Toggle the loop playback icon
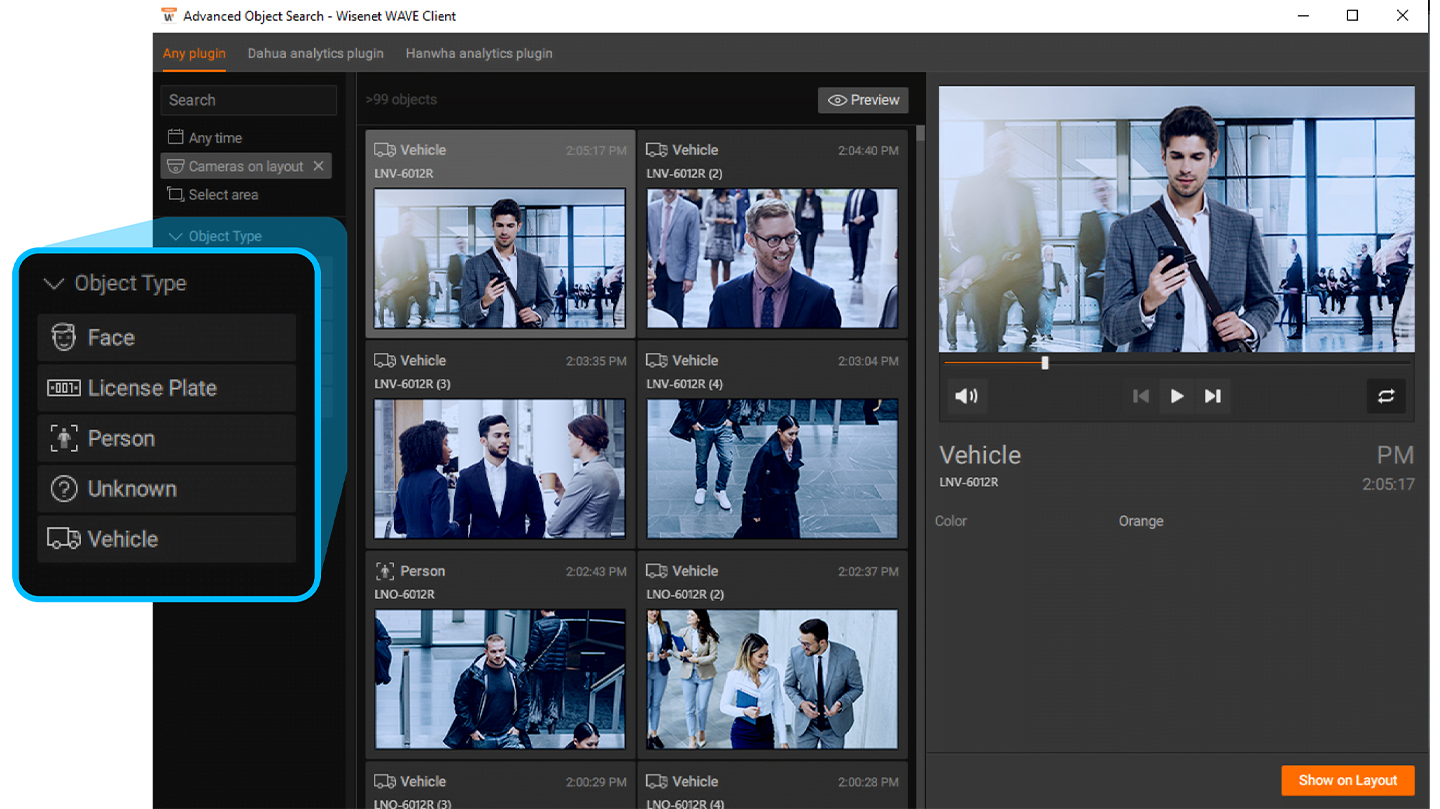 [x=1386, y=396]
